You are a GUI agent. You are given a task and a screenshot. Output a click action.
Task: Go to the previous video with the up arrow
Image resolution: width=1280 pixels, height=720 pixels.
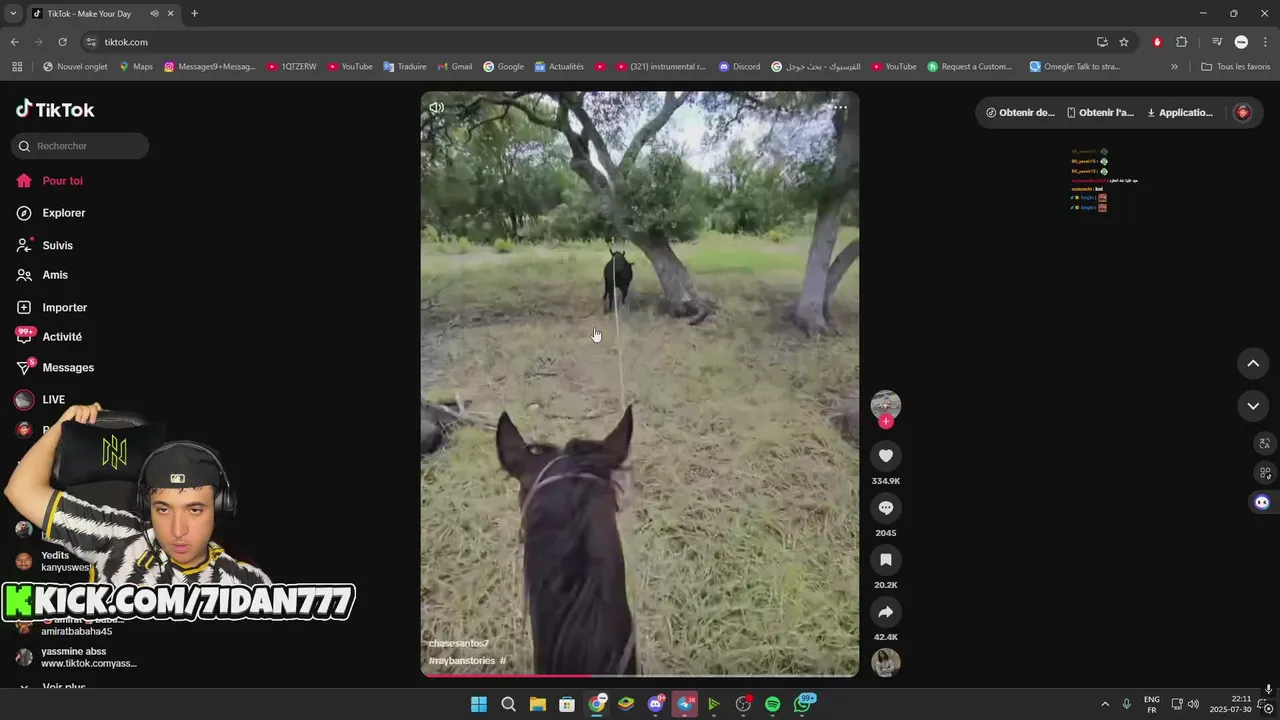coord(1253,363)
